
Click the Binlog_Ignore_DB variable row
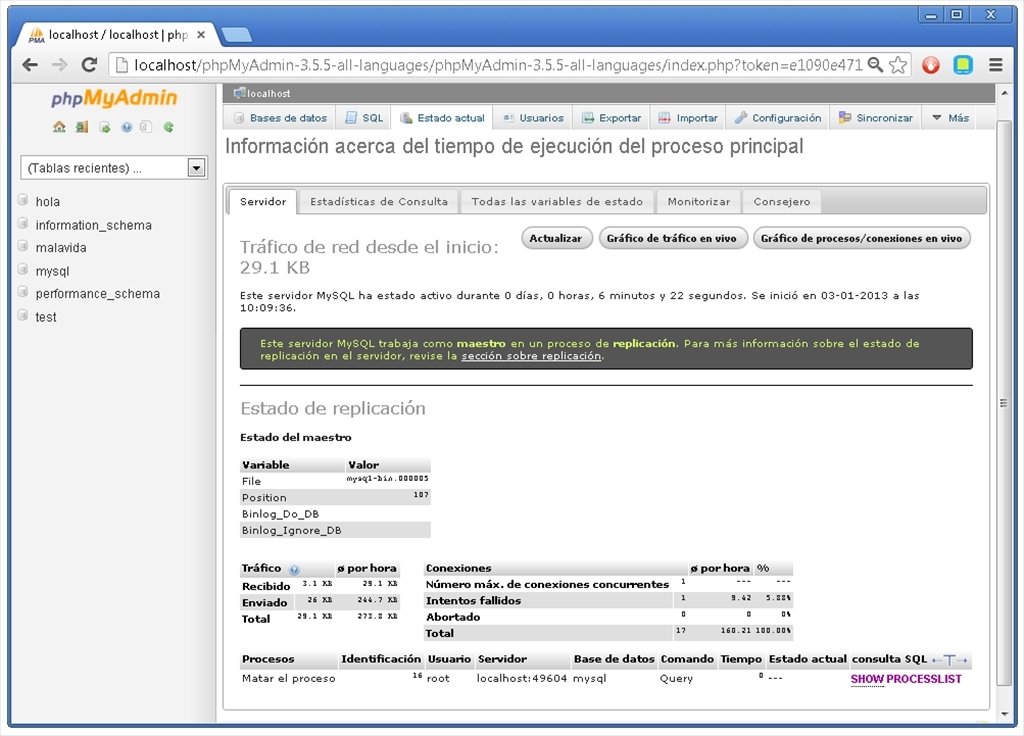point(335,530)
